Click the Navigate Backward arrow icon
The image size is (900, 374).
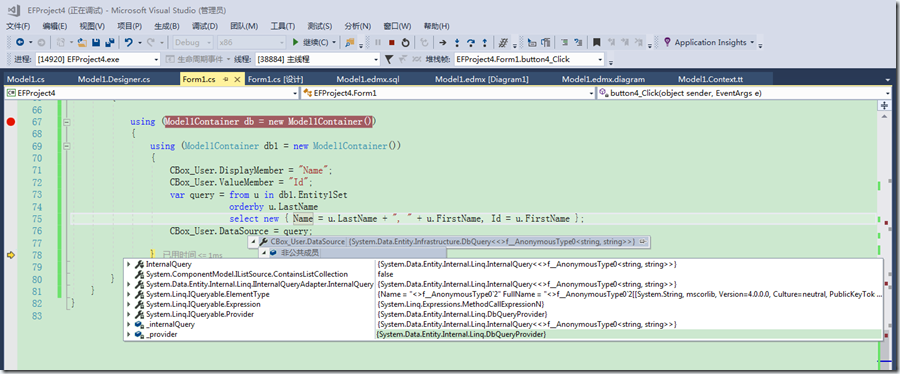(x=20, y=42)
